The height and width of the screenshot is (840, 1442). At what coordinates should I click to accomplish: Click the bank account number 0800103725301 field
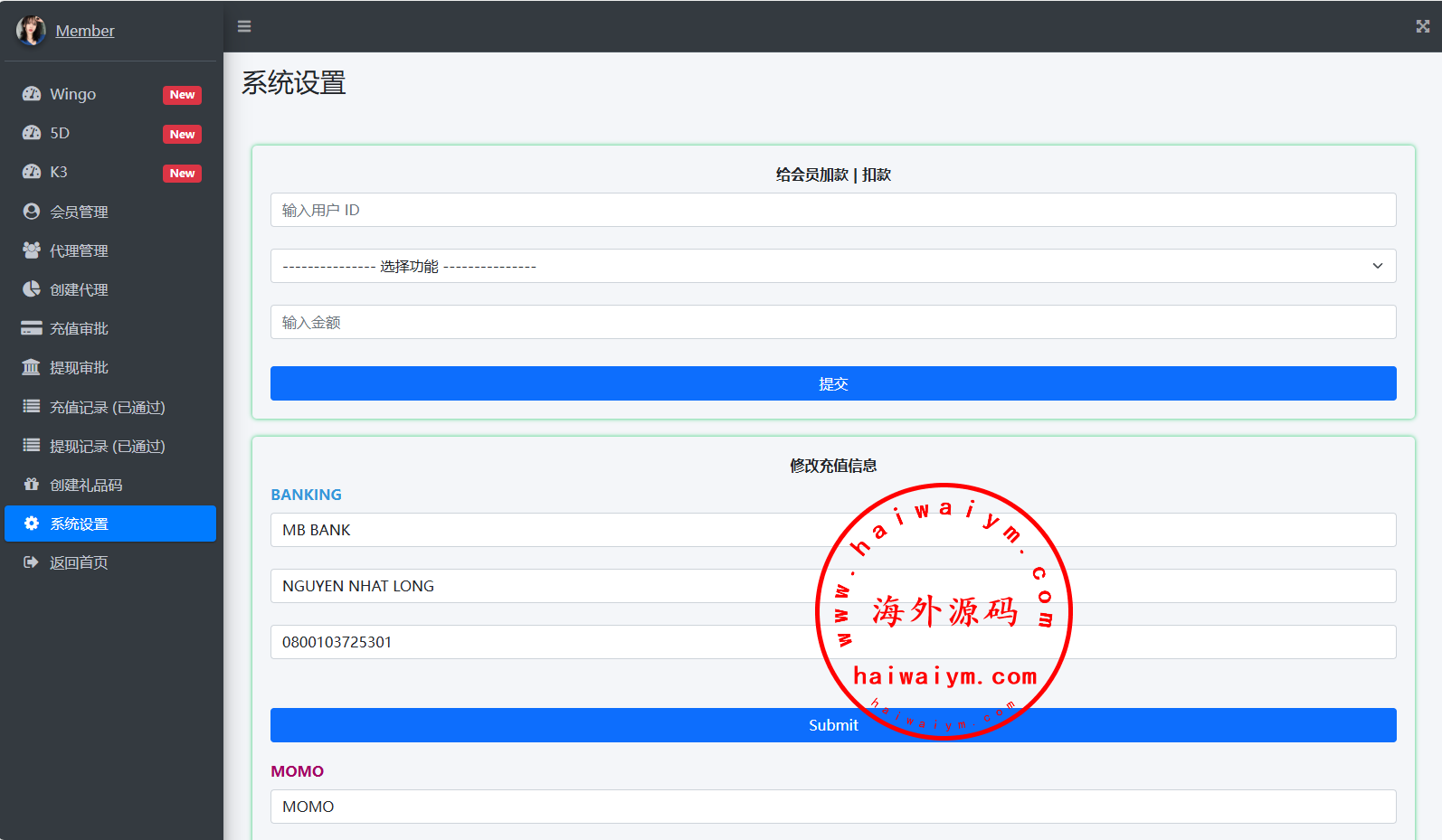(543, 642)
